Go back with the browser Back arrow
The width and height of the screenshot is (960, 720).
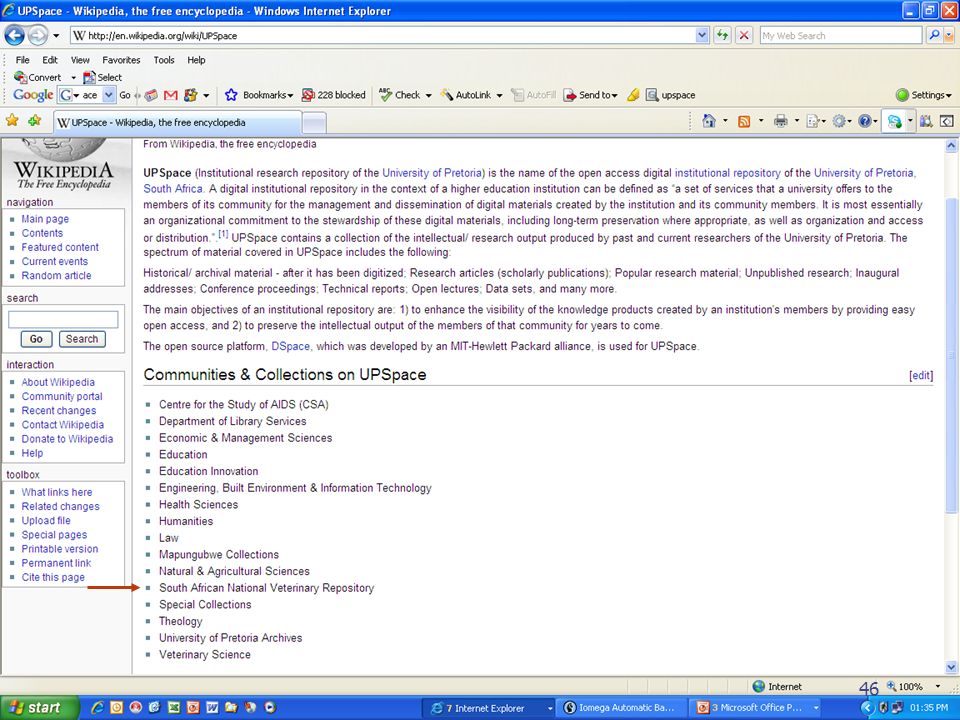coord(15,36)
